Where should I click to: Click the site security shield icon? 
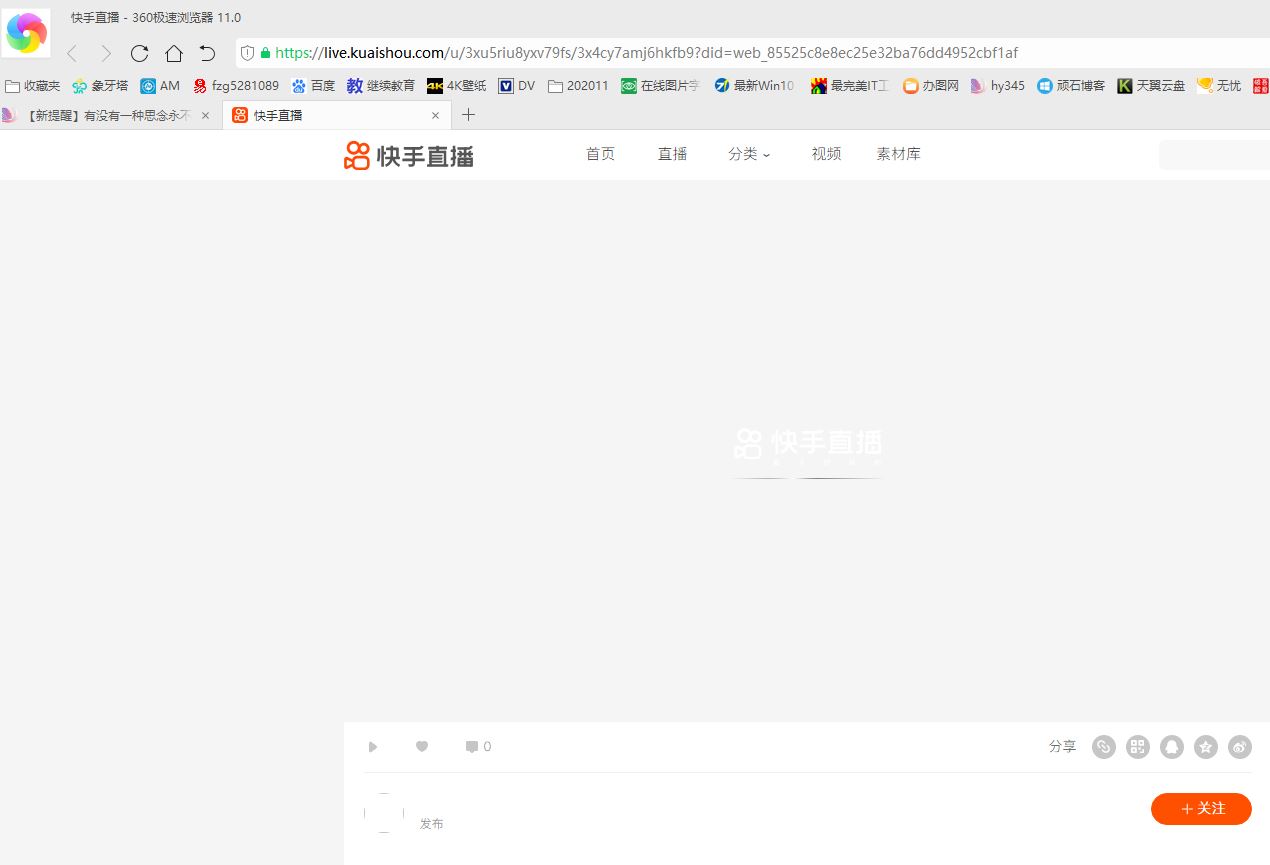(x=246, y=53)
